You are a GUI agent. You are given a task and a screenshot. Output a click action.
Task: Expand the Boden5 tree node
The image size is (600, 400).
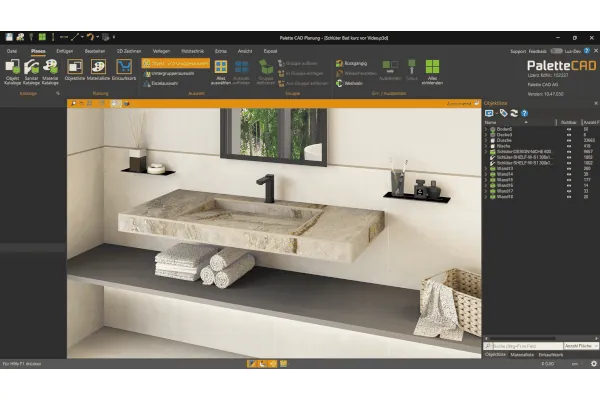(486, 129)
